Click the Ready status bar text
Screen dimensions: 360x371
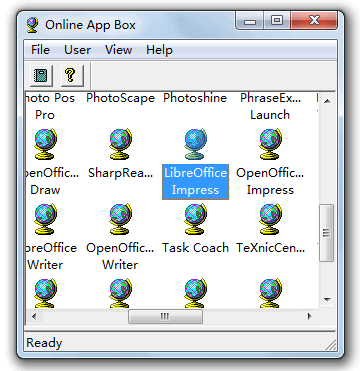(44, 343)
